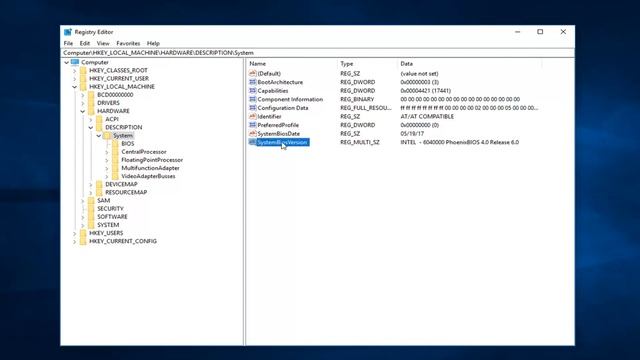Click the BootArchitecture DWORD value icon
This screenshot has width=640, height=360.
pyautogui.click(x=253, y=82)
